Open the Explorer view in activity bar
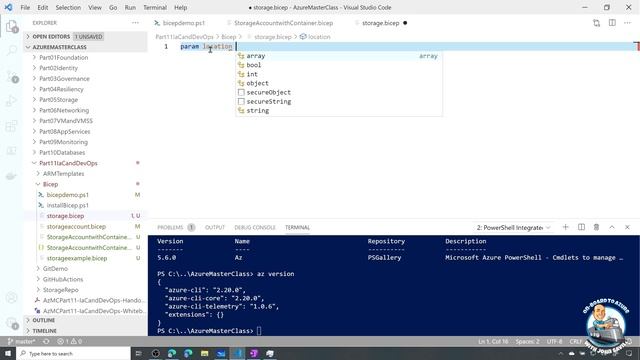Image resolution: width=640 pixels, height=360 pixels. tap(12, 27)
